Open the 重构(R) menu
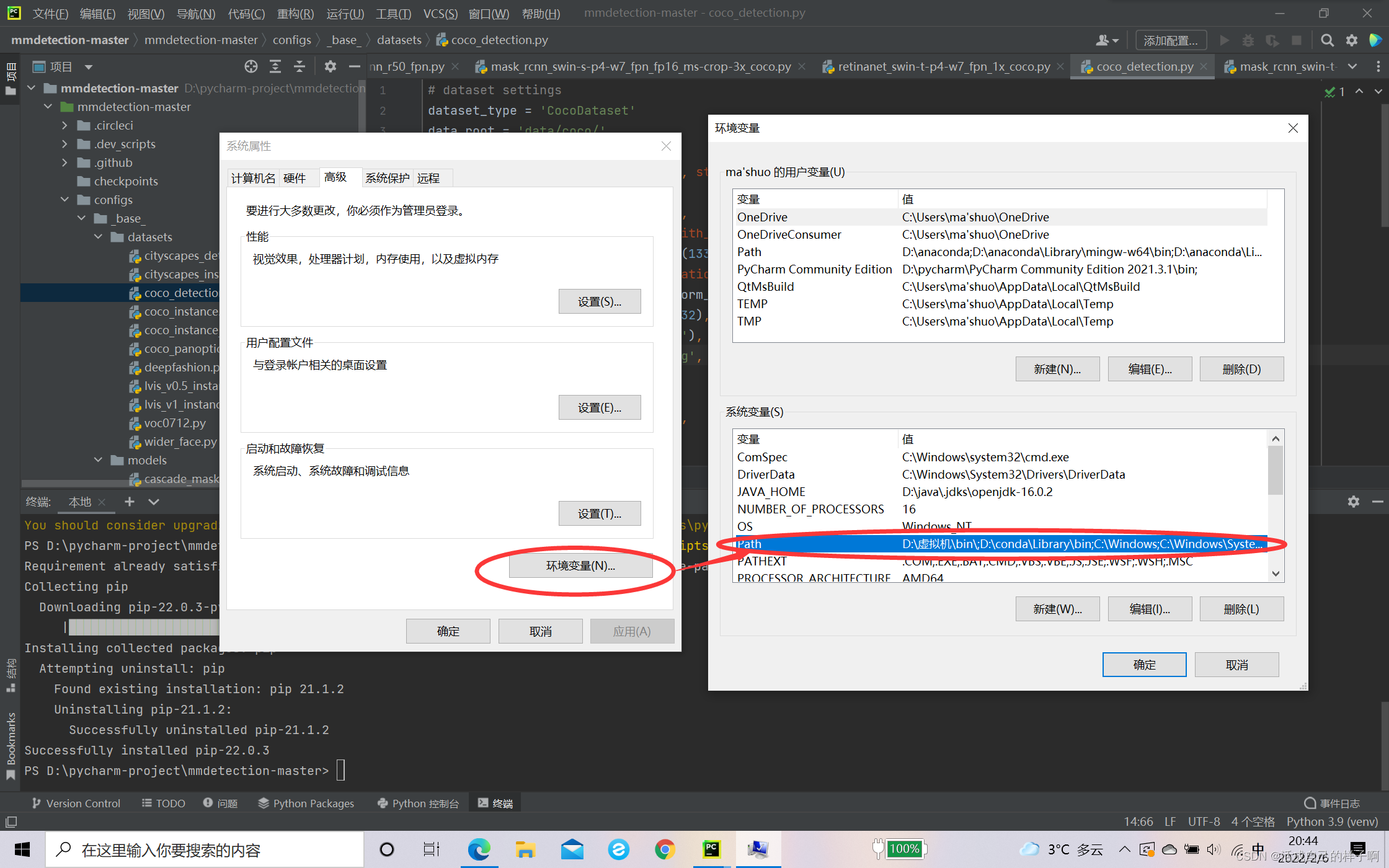 tap(295, 14)
